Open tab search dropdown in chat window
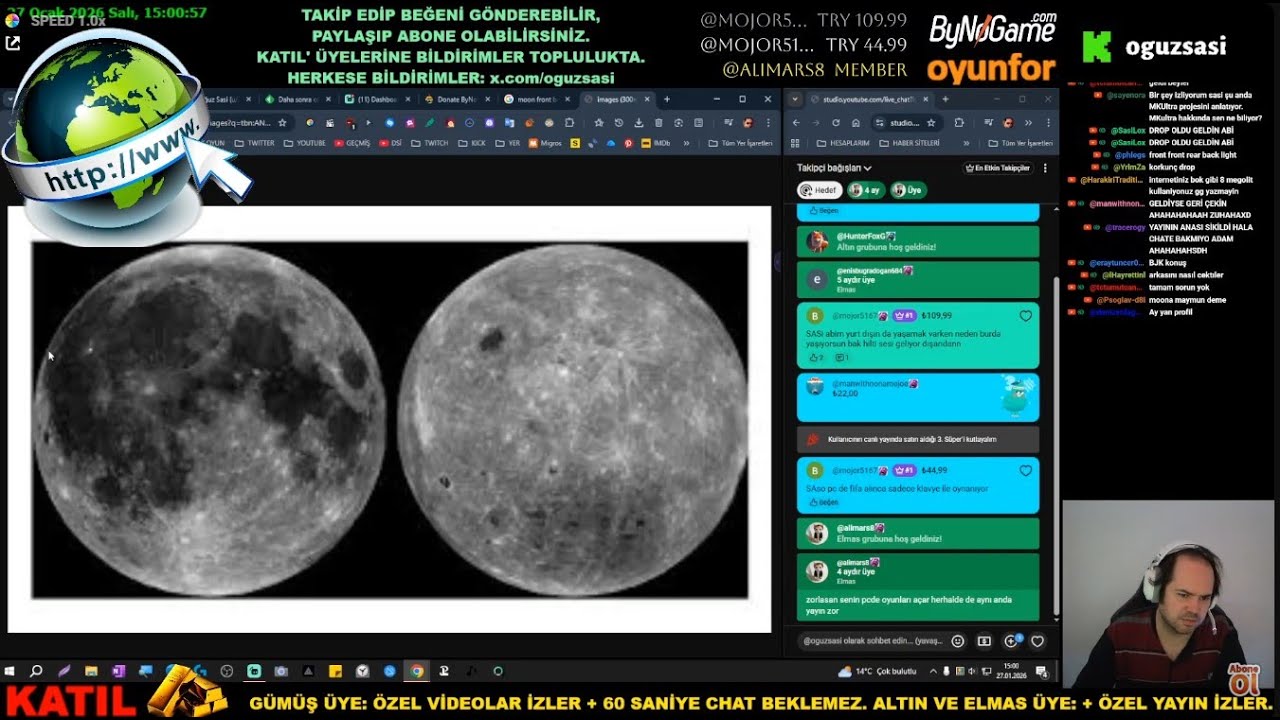Screen dimensions: 1280x720 [x=795, y=99]
